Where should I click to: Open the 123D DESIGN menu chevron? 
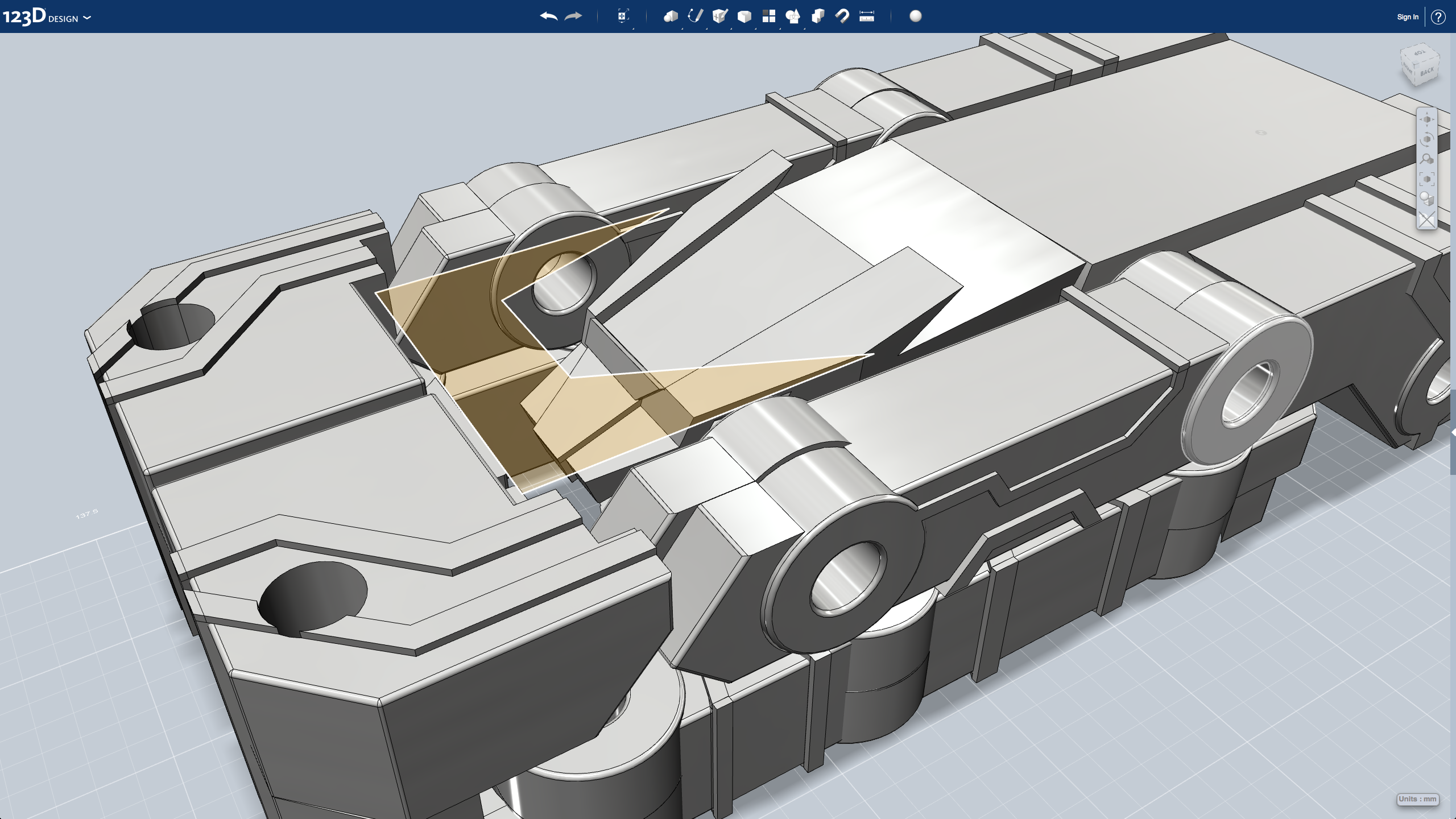coord(86,19)
